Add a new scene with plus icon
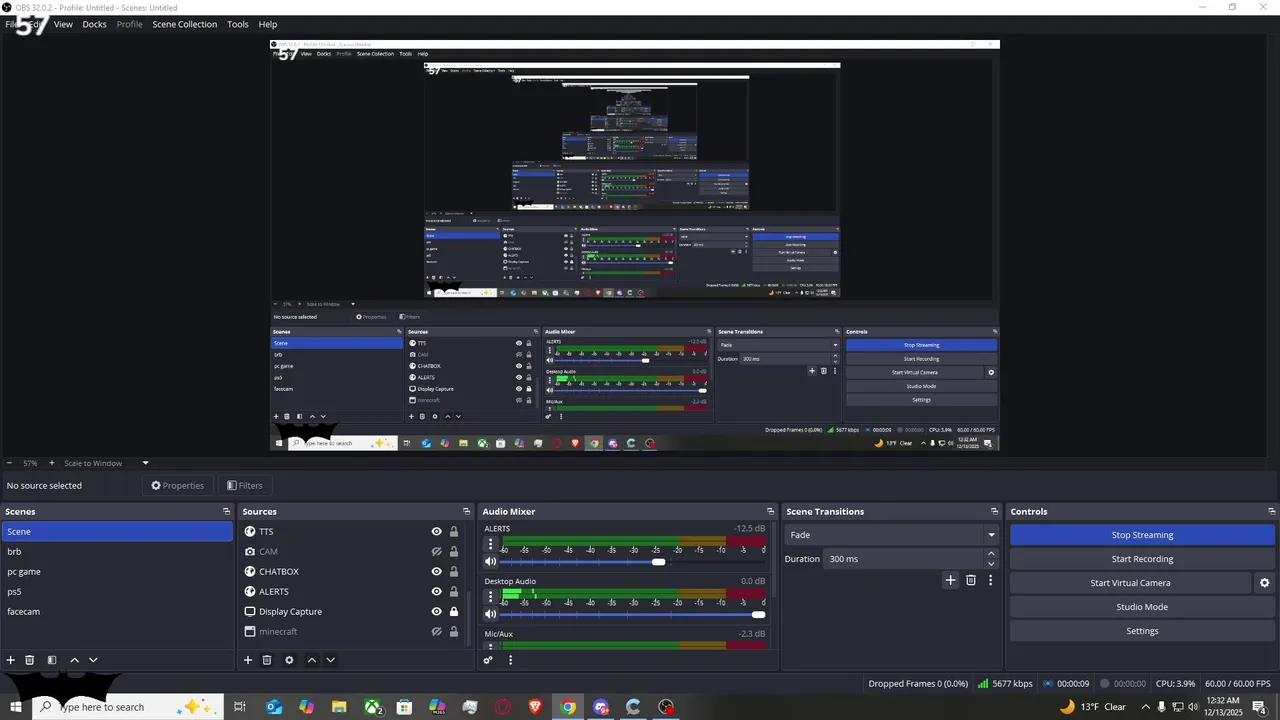Image resolution: width=1280 pixels, height=720 pixels. click(x=11, y=660)
